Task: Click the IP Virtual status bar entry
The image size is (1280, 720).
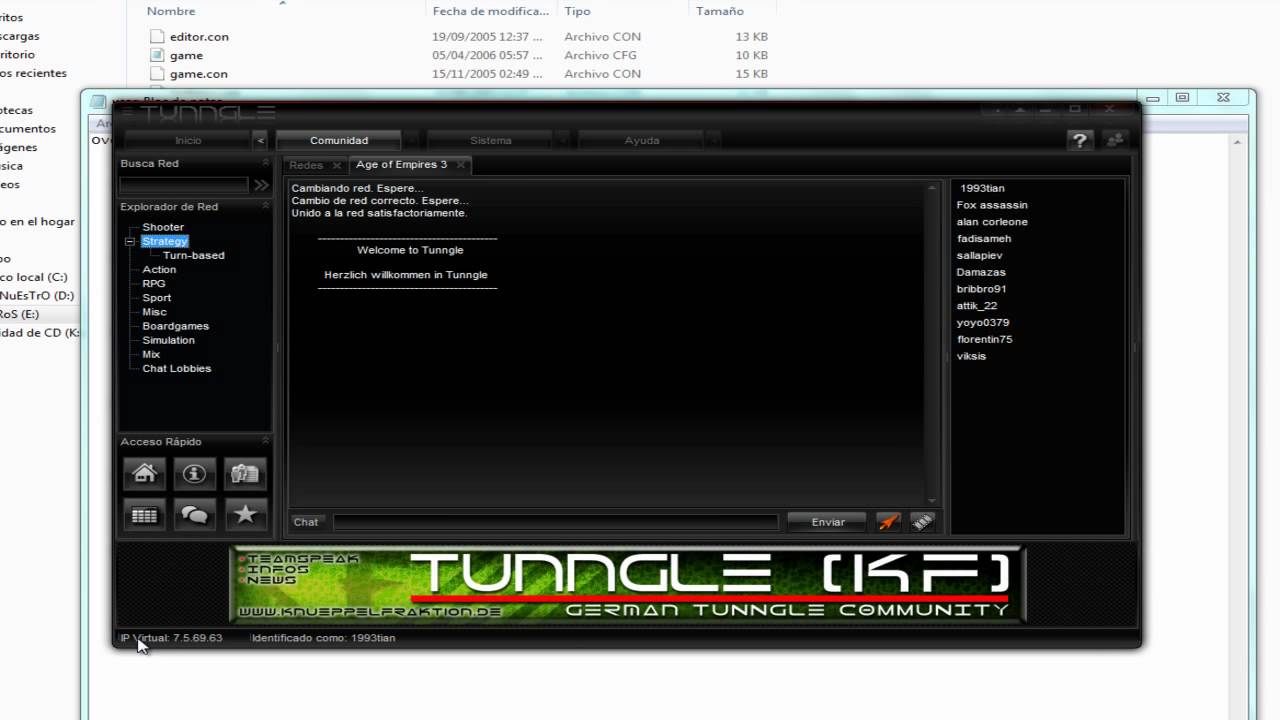Action: [171, 638]
